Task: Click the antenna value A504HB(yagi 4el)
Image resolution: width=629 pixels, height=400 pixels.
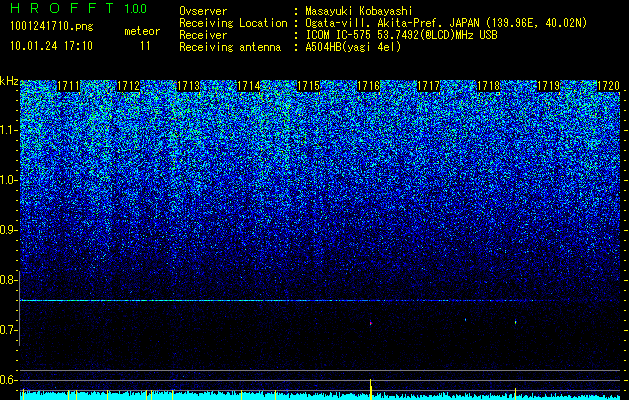Action: [x=353, y=47]
